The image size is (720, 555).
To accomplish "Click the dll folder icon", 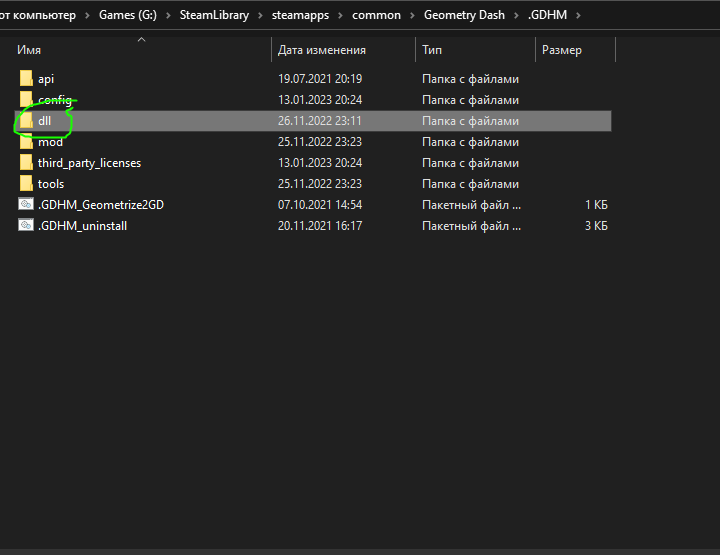I will point(27,121).
